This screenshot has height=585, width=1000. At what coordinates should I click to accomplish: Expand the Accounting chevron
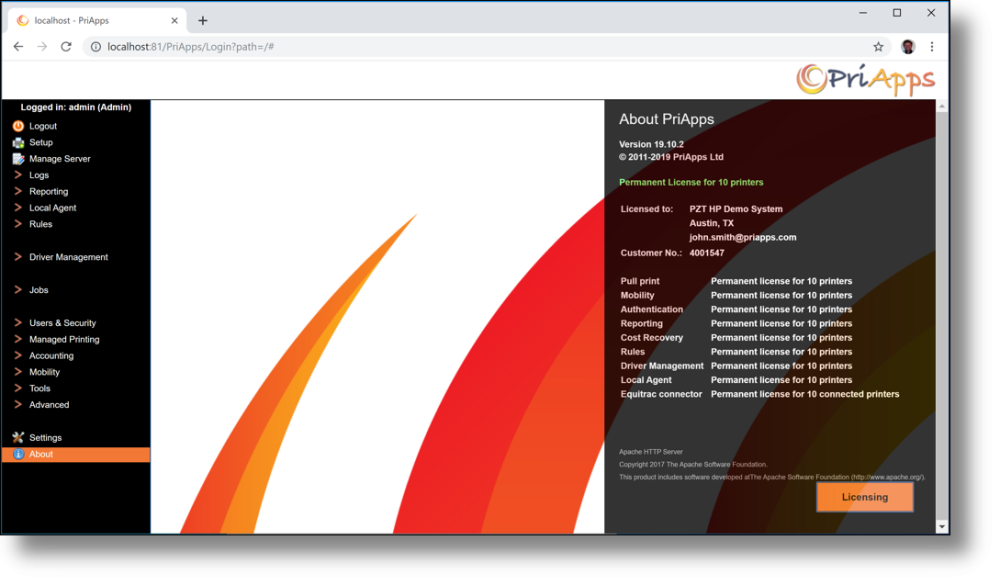(18, 355)
